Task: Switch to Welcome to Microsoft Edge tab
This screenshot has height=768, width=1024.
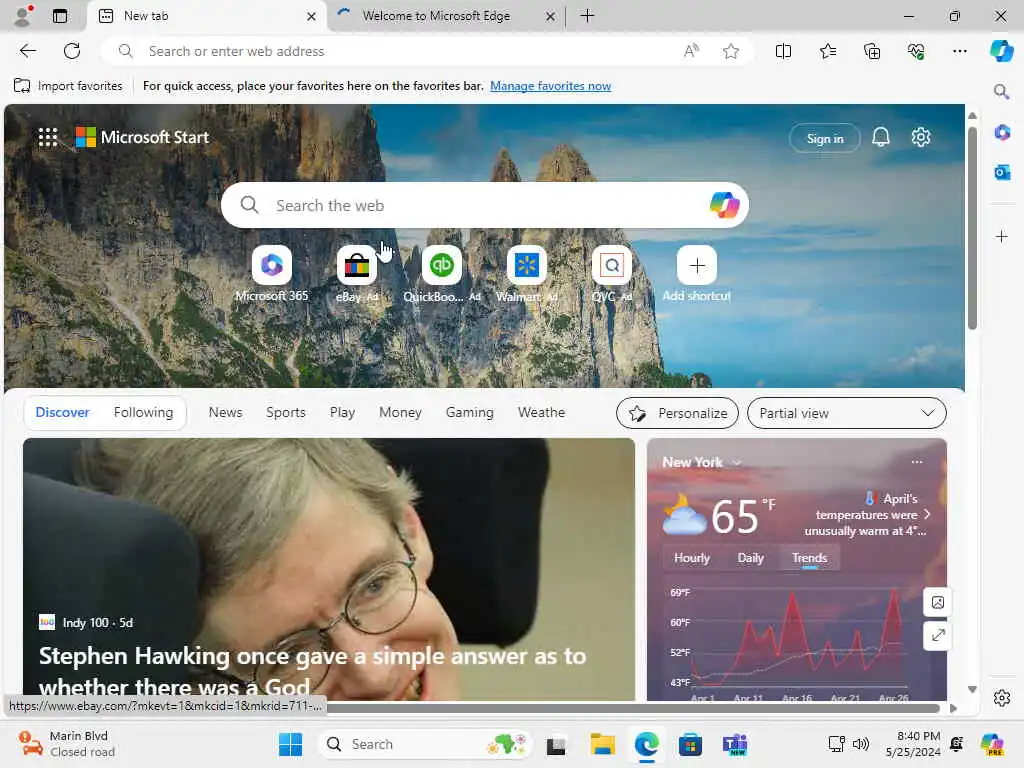Action: (446, 16)
